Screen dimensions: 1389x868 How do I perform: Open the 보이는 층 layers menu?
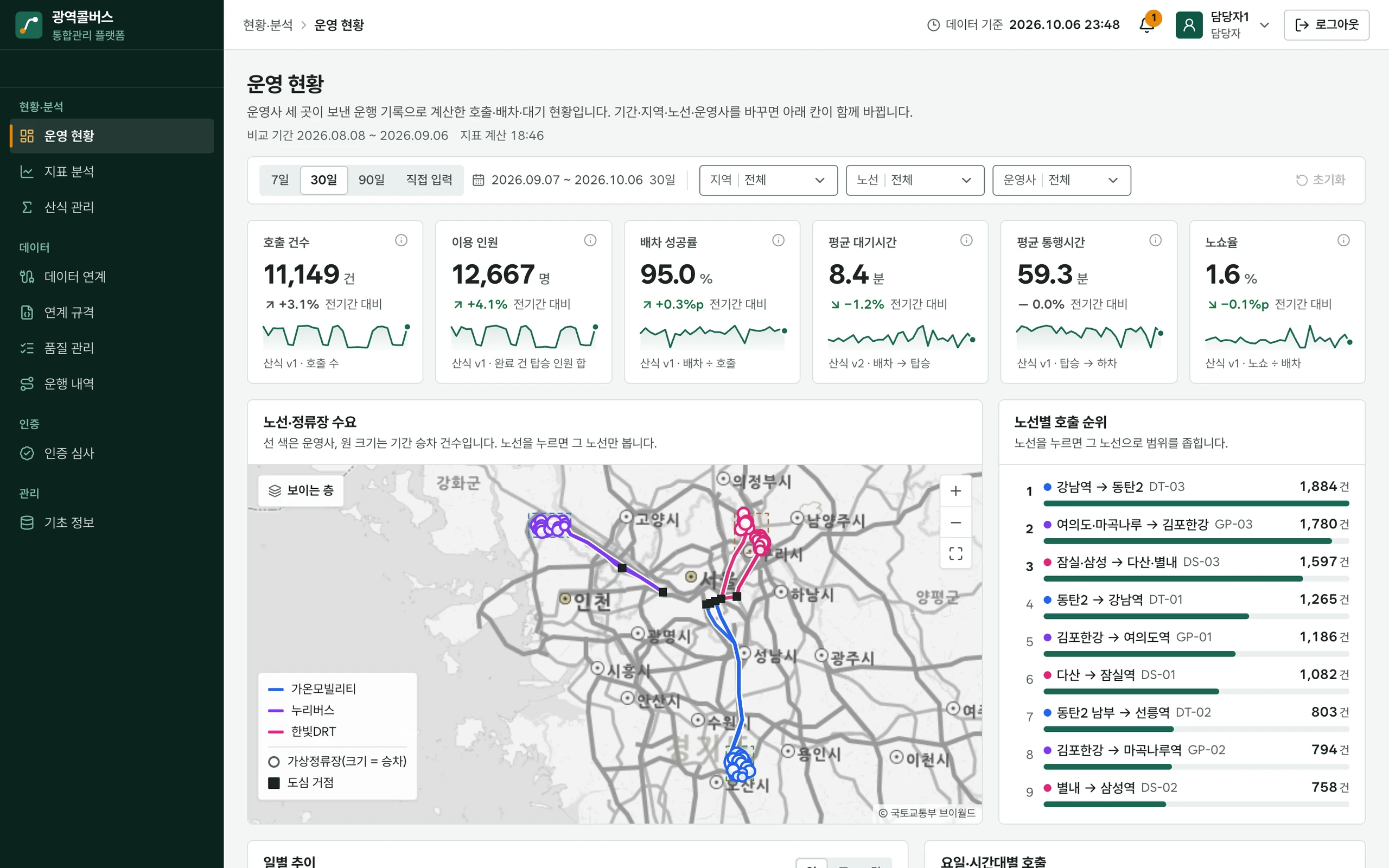click(x=301, y=491)
